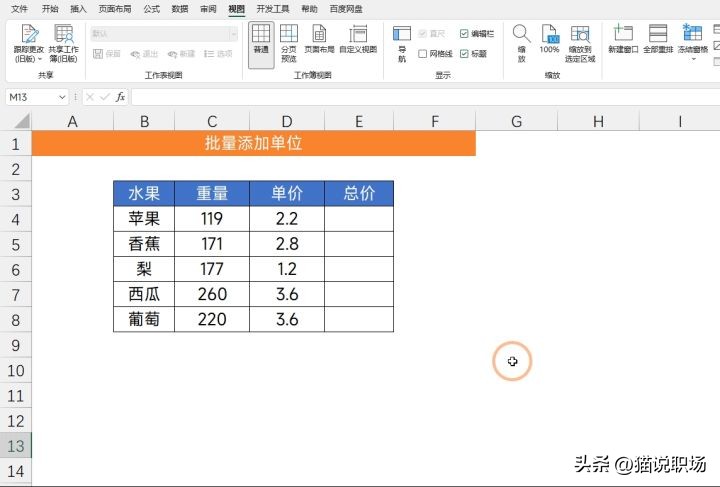Switch to the 公式 tab
Image resolution: width=720 pixels, height=487 pixels.
152,9
